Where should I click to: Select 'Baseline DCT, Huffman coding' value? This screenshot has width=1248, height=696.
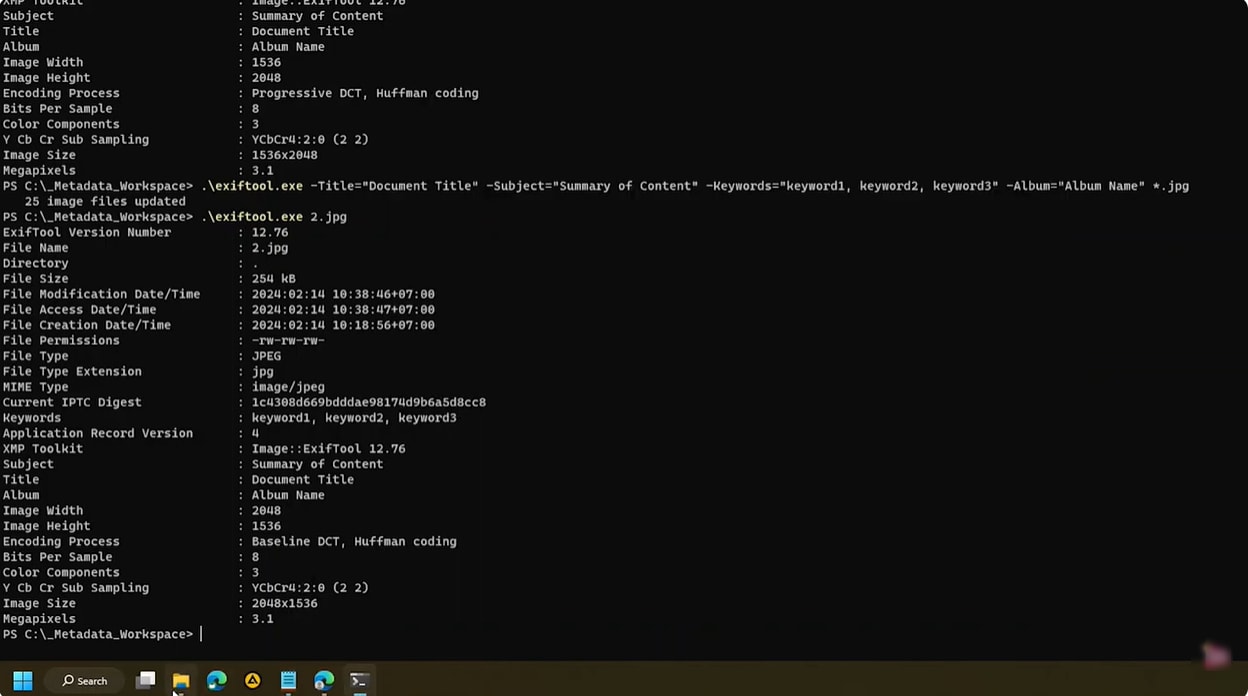click(354, 542)
